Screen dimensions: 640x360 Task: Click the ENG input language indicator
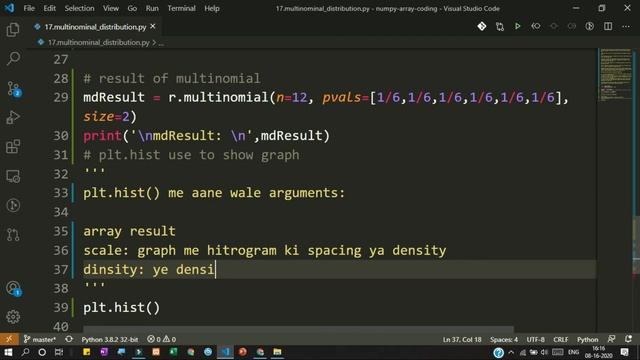click(x=573, y=352)
